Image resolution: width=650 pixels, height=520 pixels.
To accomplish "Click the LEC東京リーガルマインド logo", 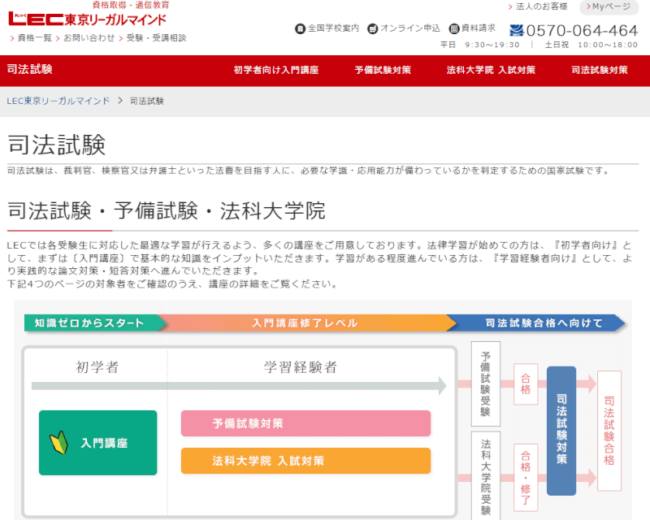I will click(88, 18).
